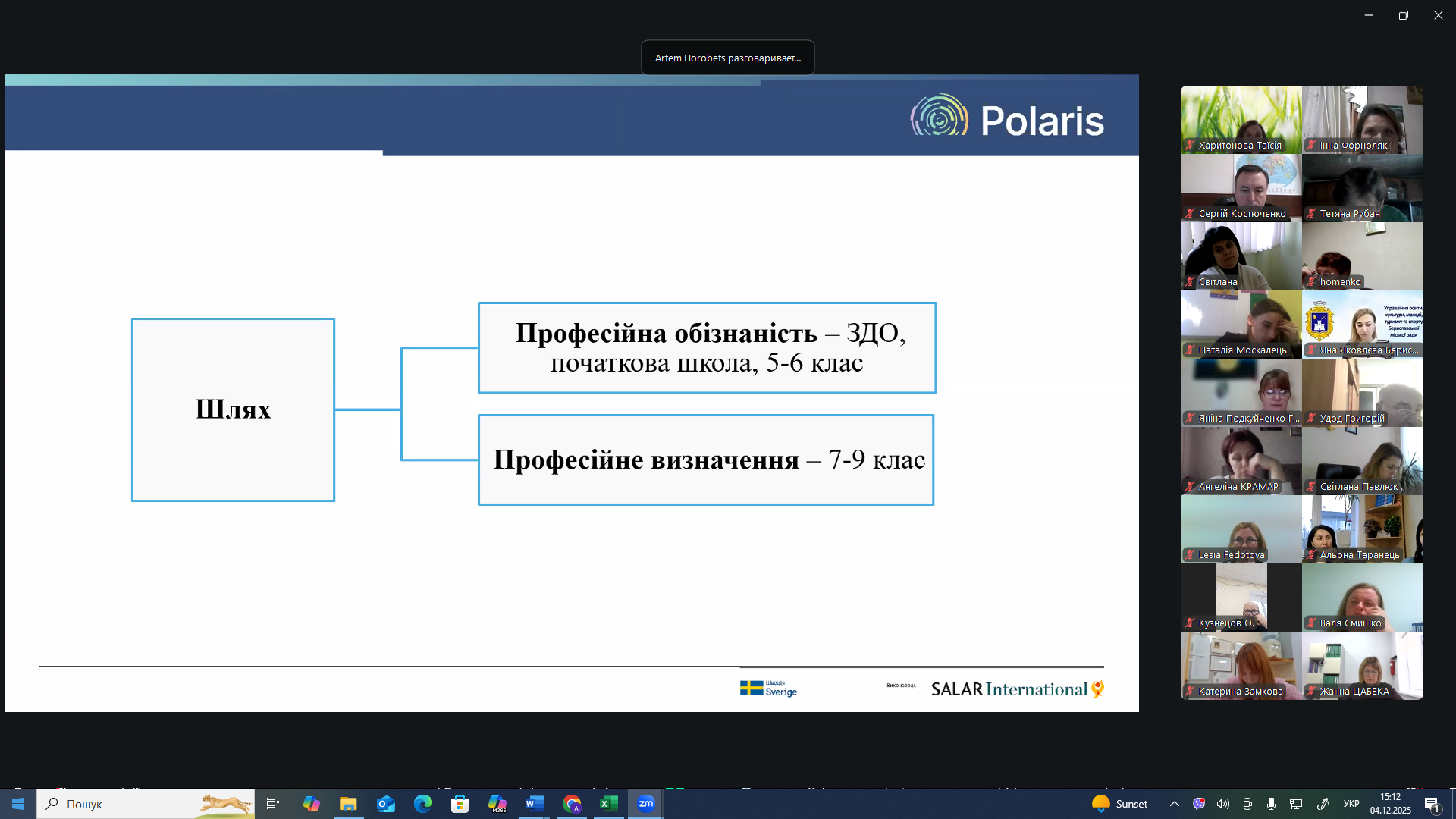Launch Google Chrome from taskbar

coord(572,804)
